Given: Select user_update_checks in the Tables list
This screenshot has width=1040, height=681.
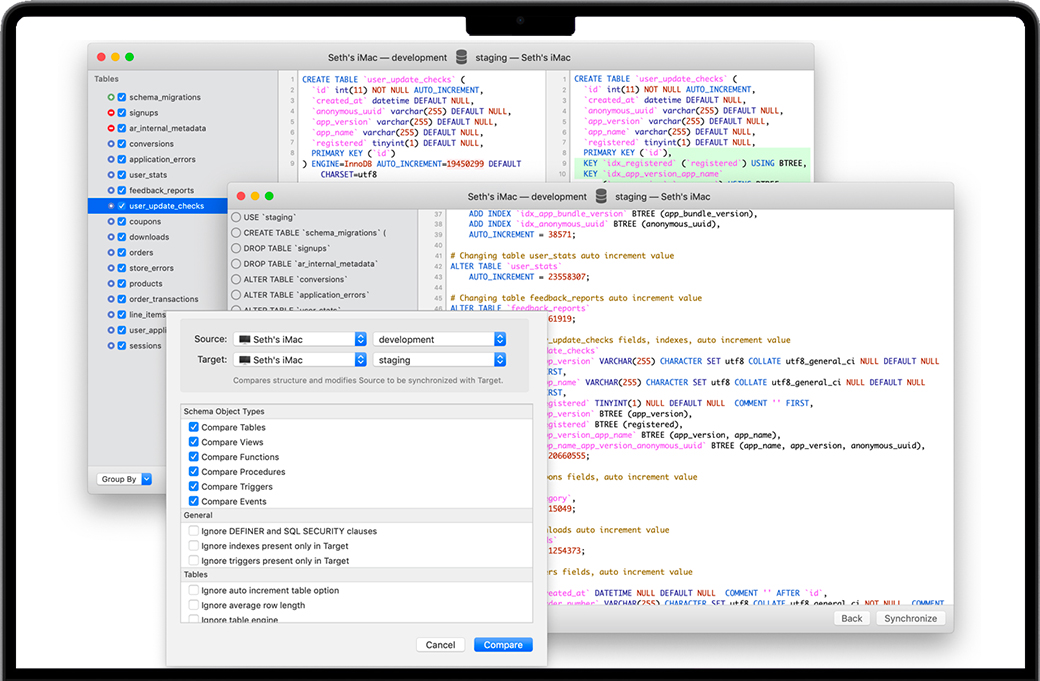Looking at the screenshot, I should (166, 207).
